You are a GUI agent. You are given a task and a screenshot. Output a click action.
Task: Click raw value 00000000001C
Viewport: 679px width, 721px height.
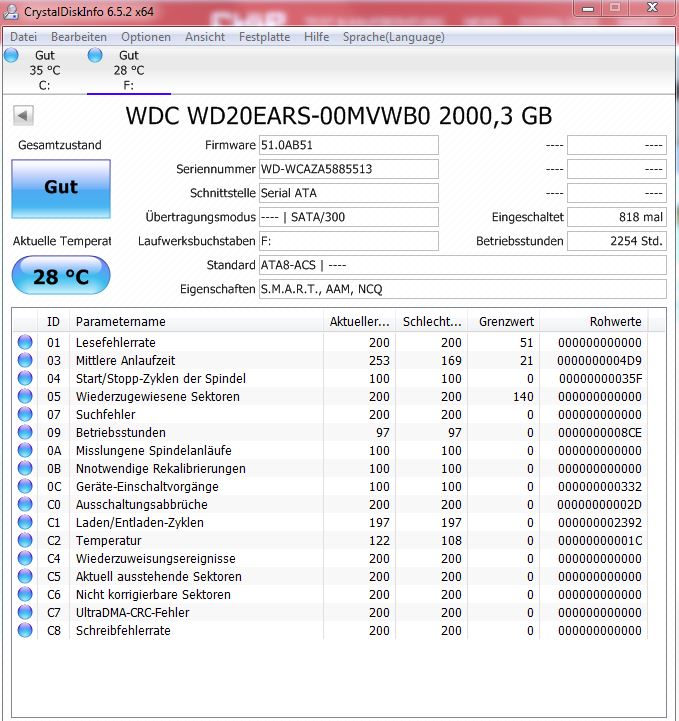click(599, 540)
